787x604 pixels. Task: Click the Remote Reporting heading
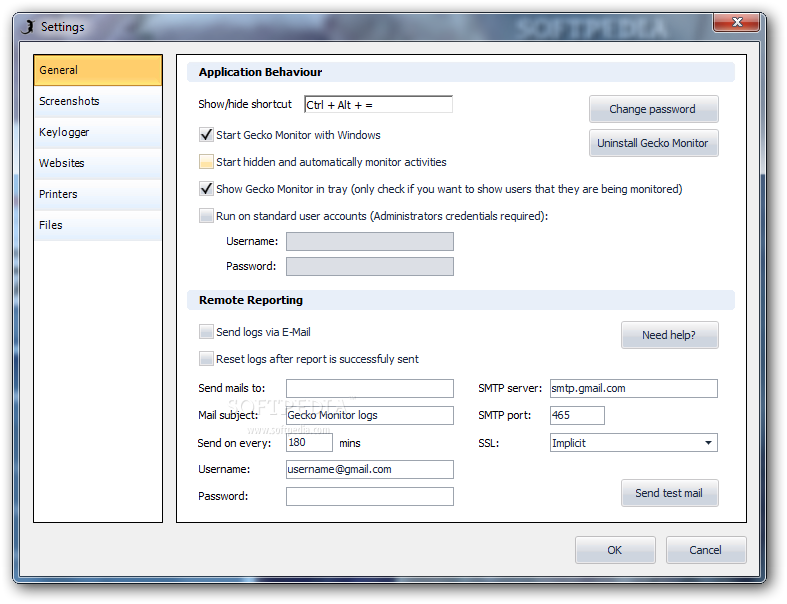(251, 300)
